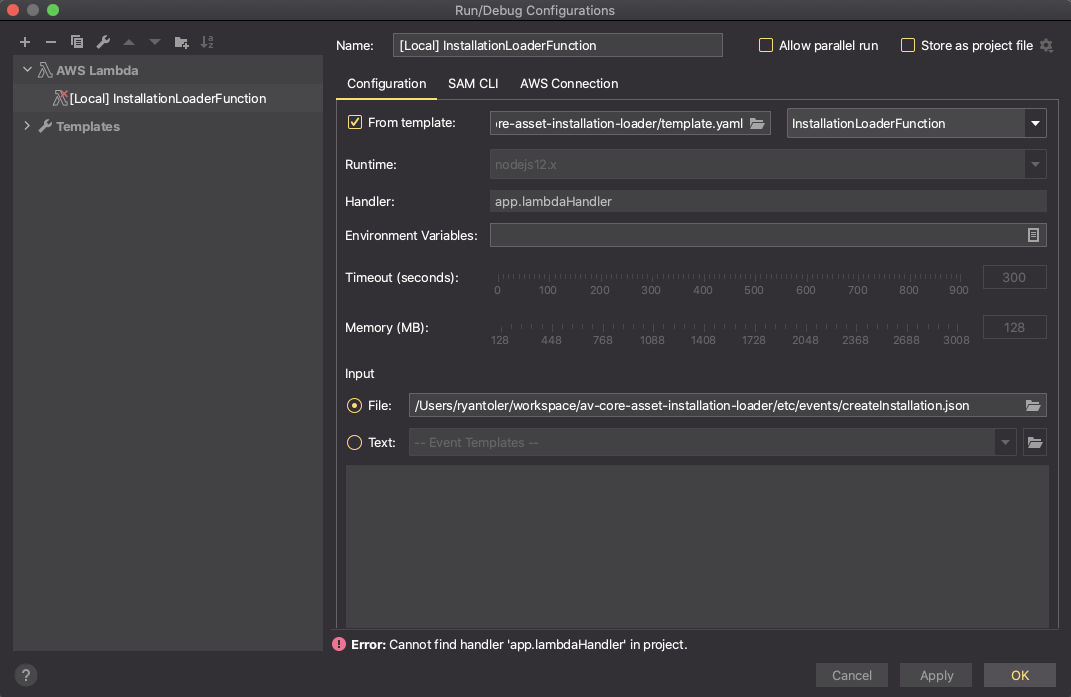Click the Cannot find handler error message
The height and width of the screenshot is (697, 1071).
click(519, 644)
